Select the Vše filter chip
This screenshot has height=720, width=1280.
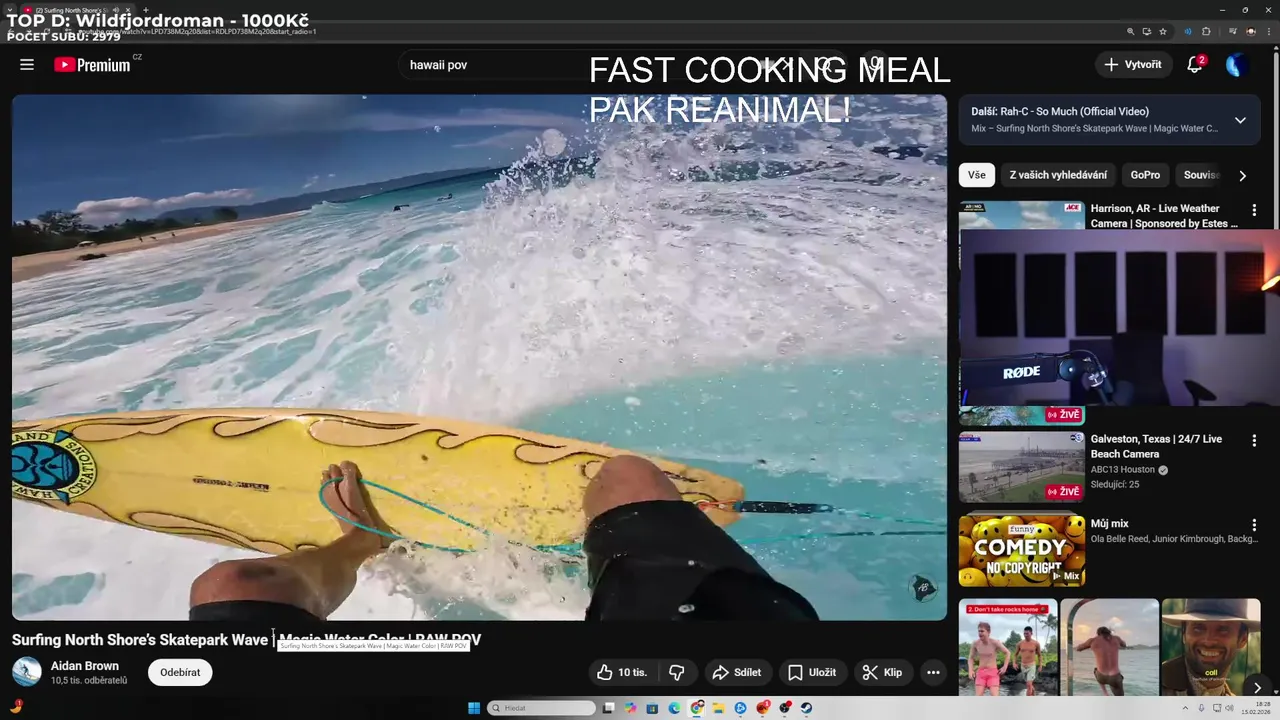click(976, 175)
